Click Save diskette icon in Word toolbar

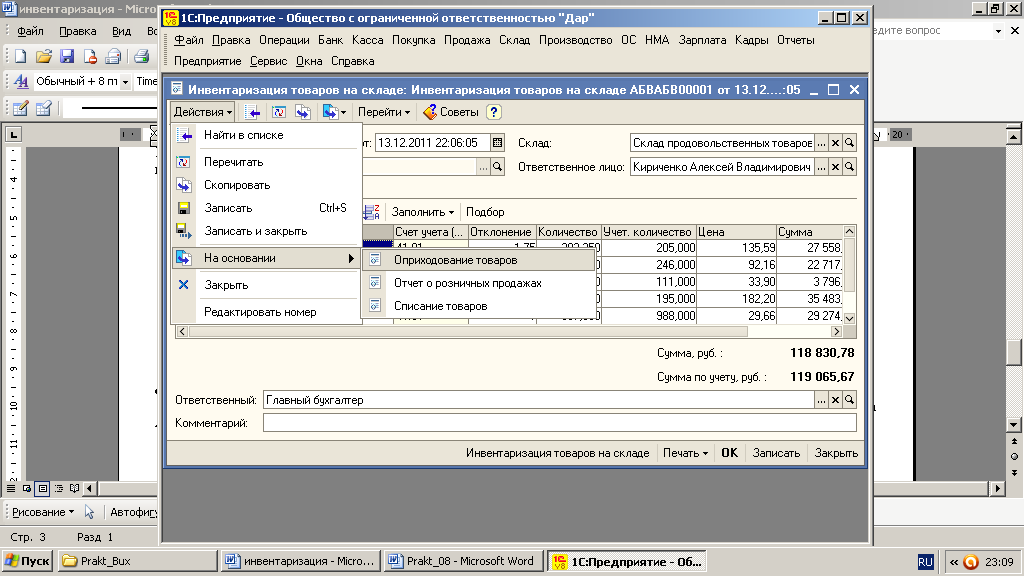pyautogui.click(x=67, y=57)
